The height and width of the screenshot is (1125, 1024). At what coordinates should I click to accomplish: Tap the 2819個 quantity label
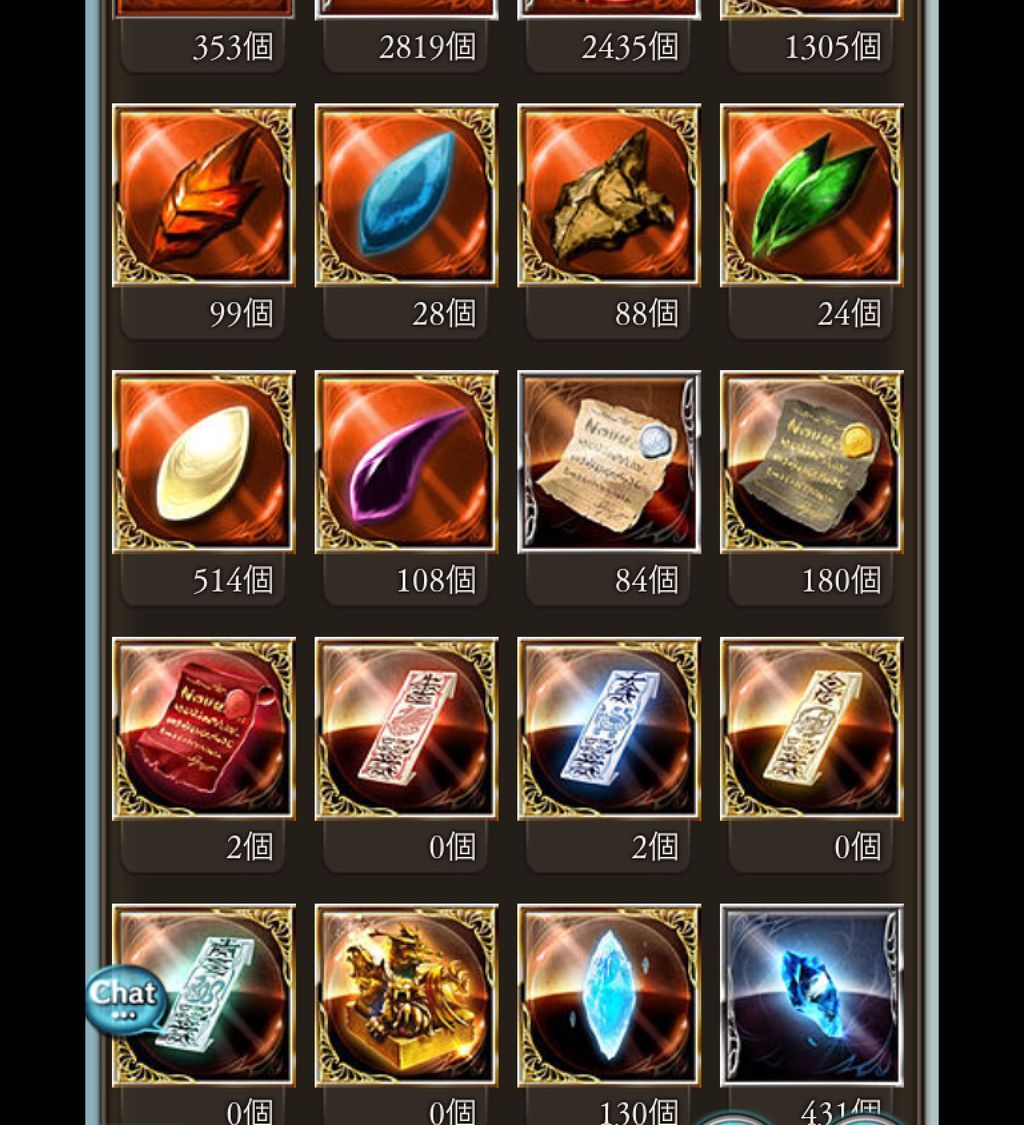pos(427,47)
